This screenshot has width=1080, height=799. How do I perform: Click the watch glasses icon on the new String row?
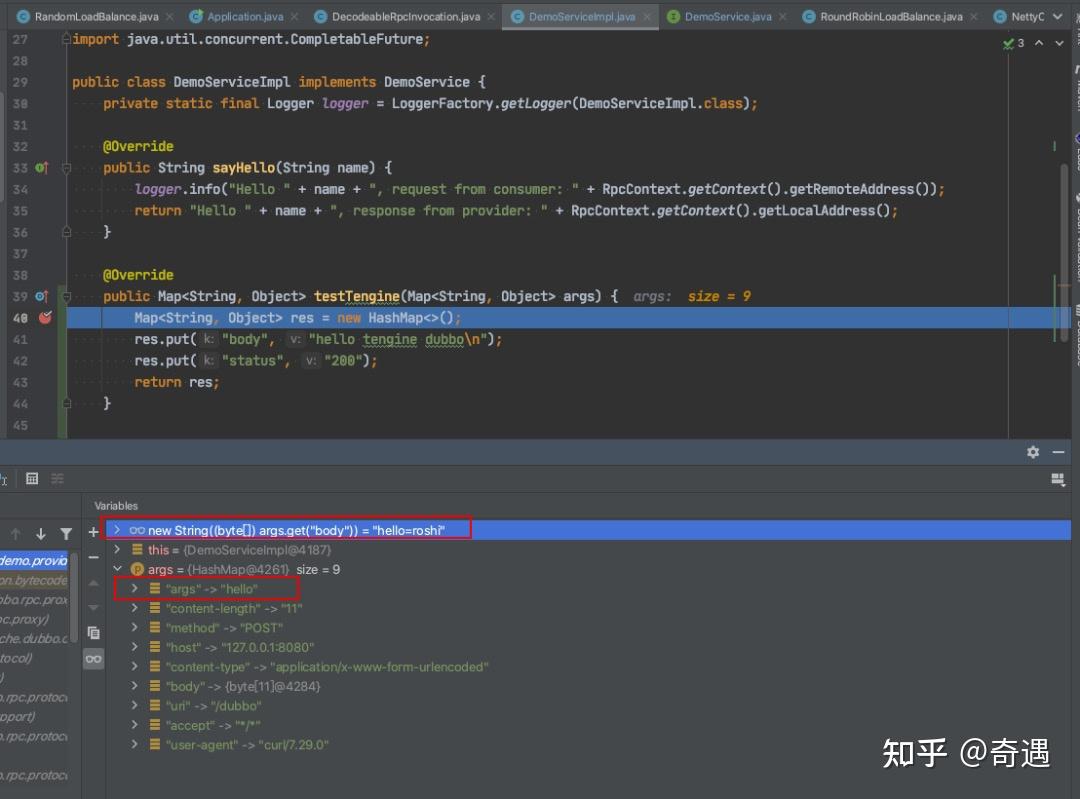(137, 530)
